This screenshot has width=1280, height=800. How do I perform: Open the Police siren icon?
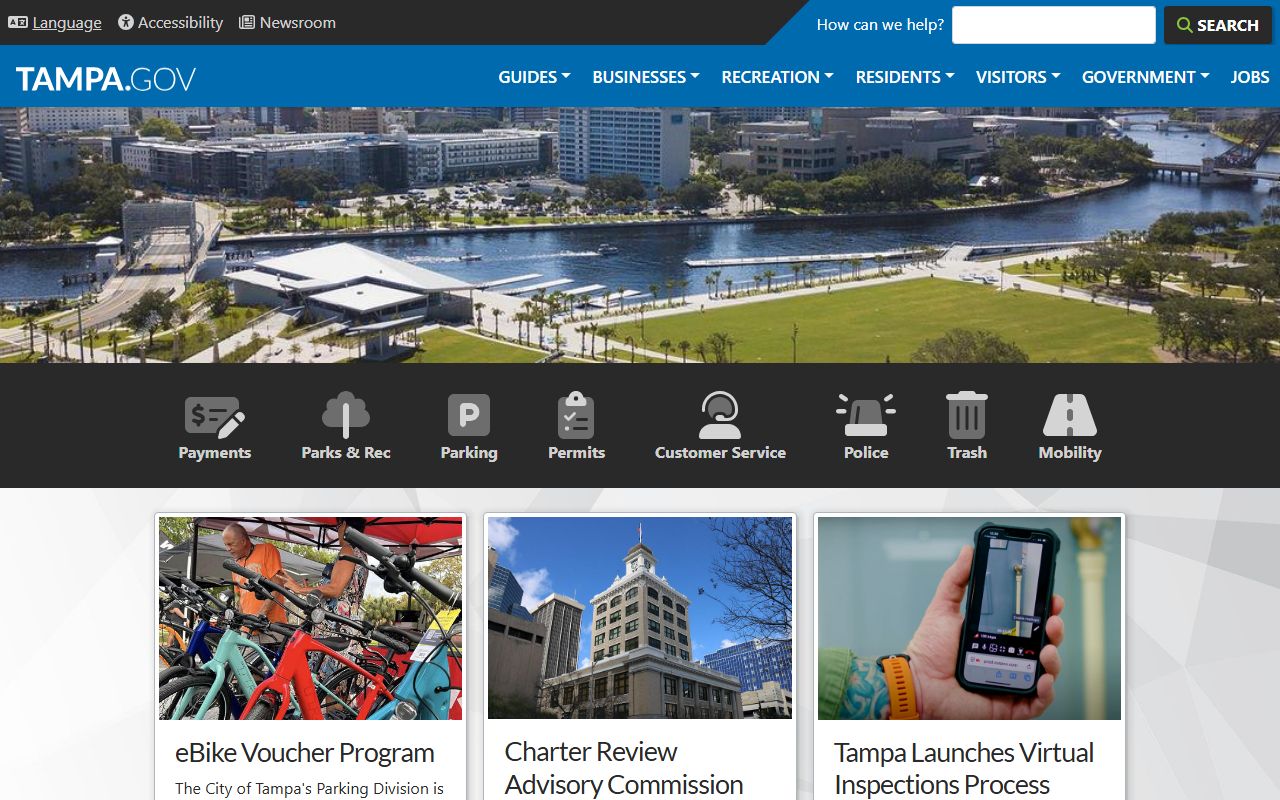tap(866, 415)
